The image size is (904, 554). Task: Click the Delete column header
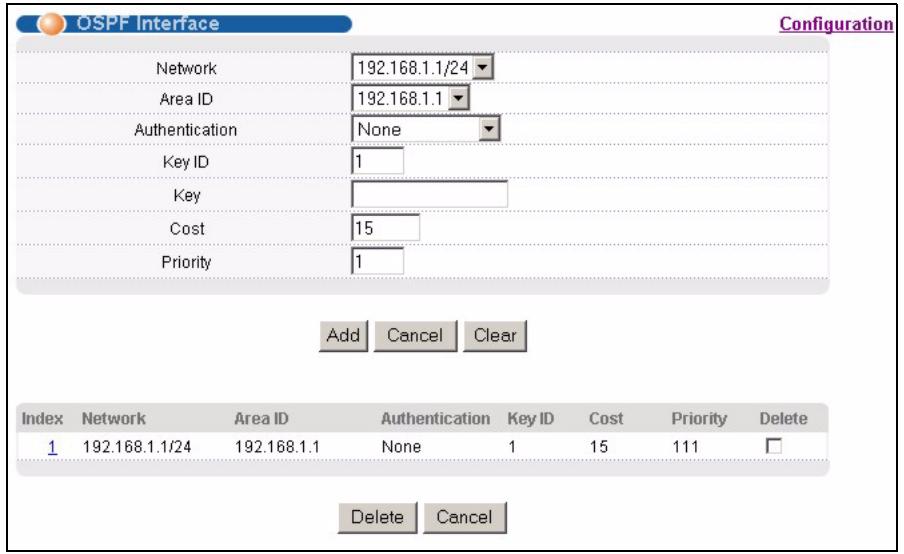point(783,419)
